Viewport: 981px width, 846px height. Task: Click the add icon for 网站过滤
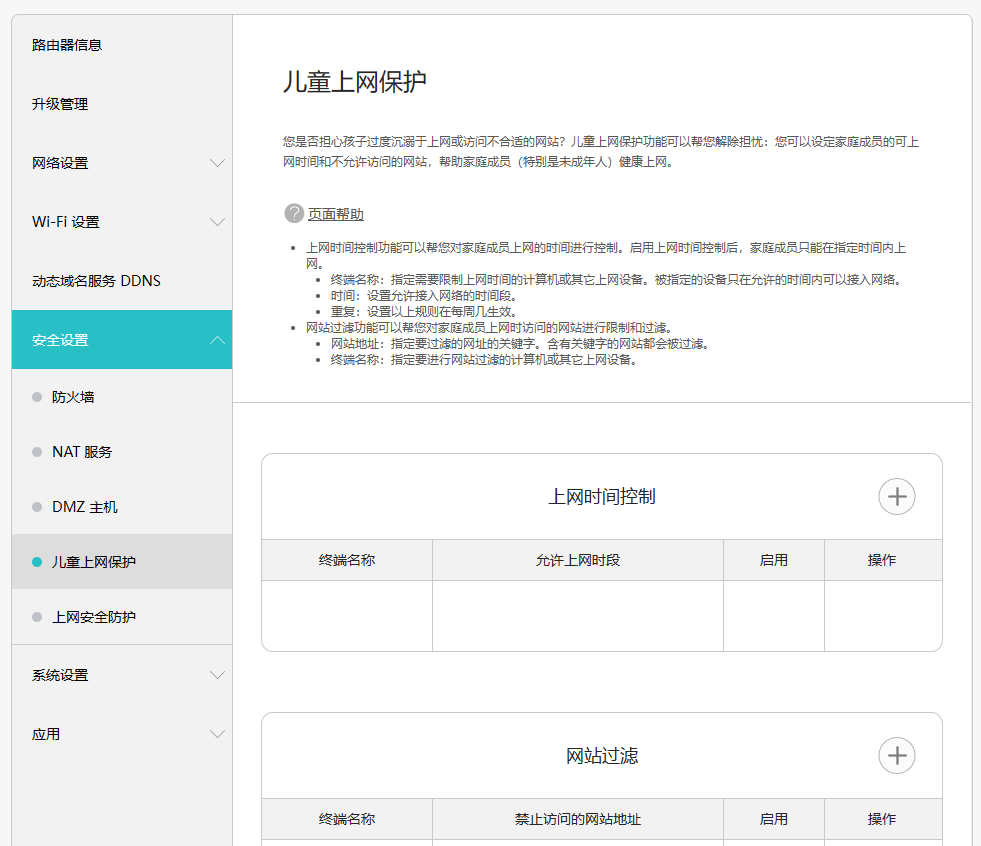(x=896, y=755)
